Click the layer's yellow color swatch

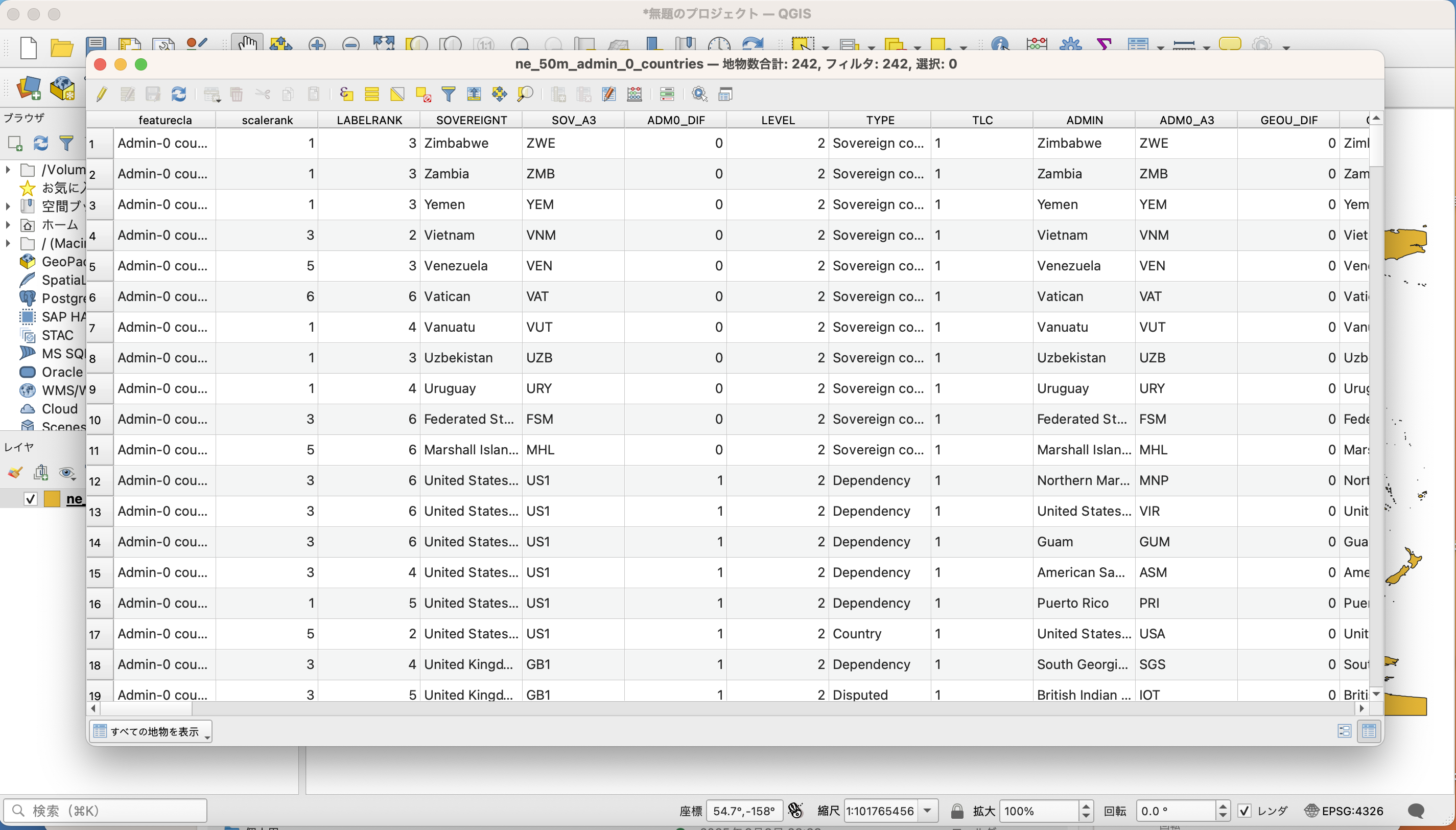click(52, 499)
